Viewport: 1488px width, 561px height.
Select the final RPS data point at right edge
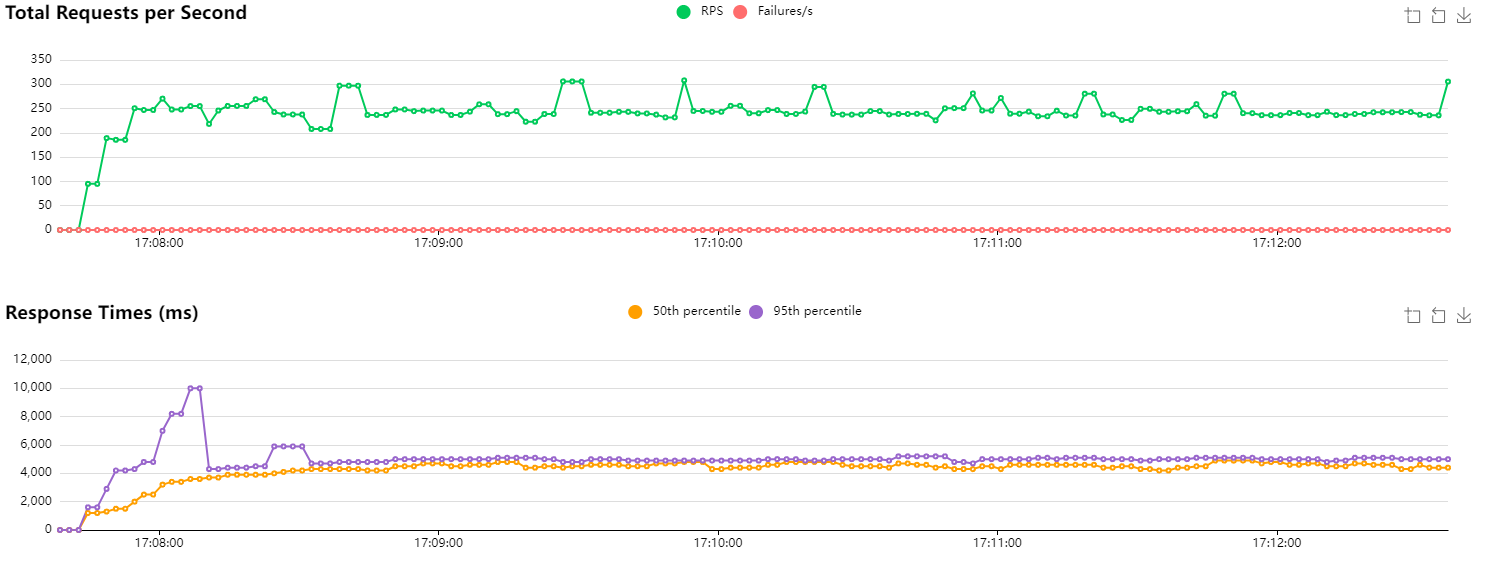(x=1447, y=82)
